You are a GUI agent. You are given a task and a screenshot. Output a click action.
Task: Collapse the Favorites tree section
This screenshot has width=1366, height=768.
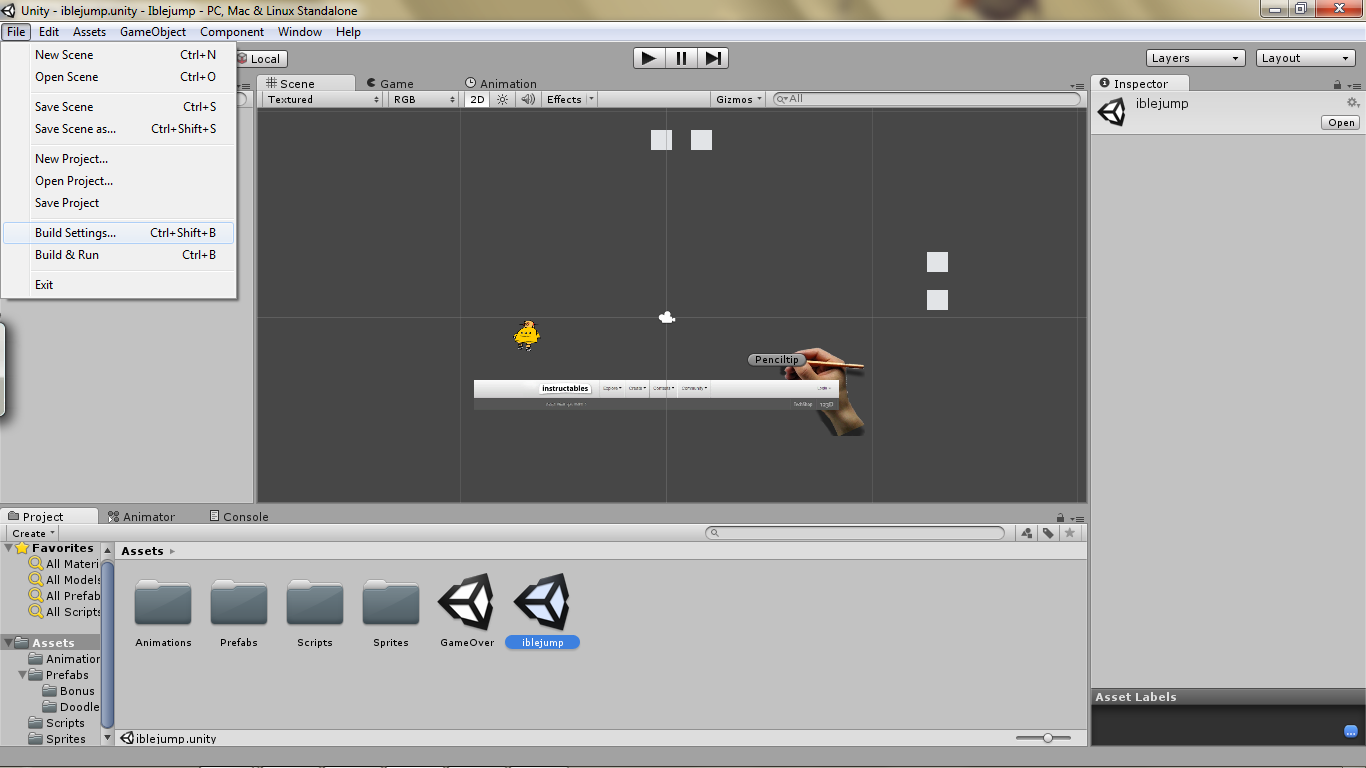click(9, 548)
